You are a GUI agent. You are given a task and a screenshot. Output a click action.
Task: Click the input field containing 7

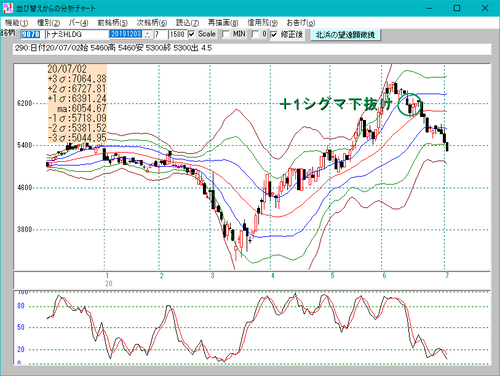pos(161,34)
